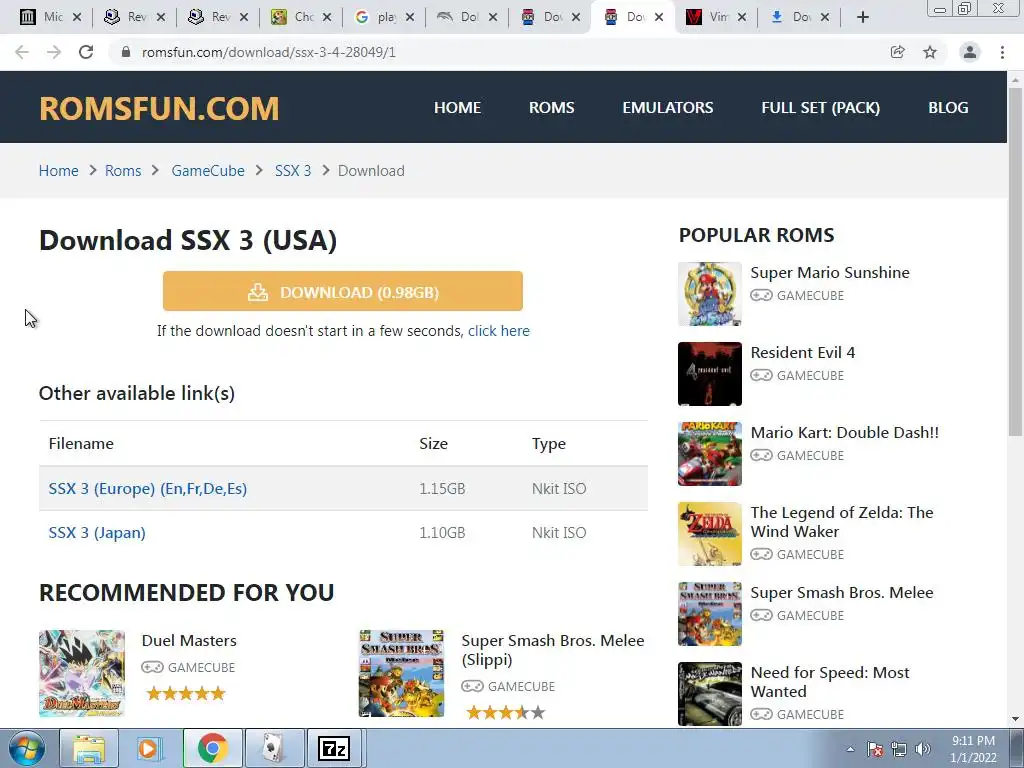Screen dimensions: 1024x768
Task: Click the volume speaker tray icon
Action: (x=923, y=749)
